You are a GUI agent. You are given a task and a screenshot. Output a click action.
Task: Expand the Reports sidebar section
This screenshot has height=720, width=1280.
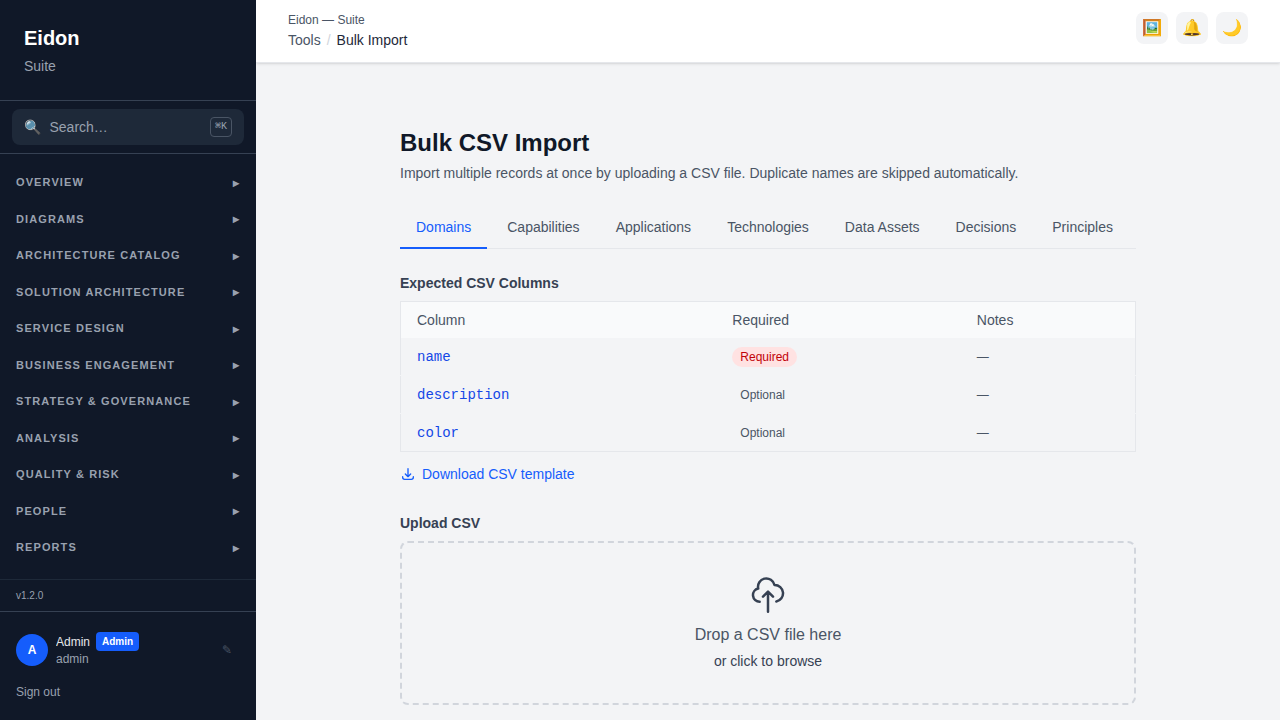(128, 548)
